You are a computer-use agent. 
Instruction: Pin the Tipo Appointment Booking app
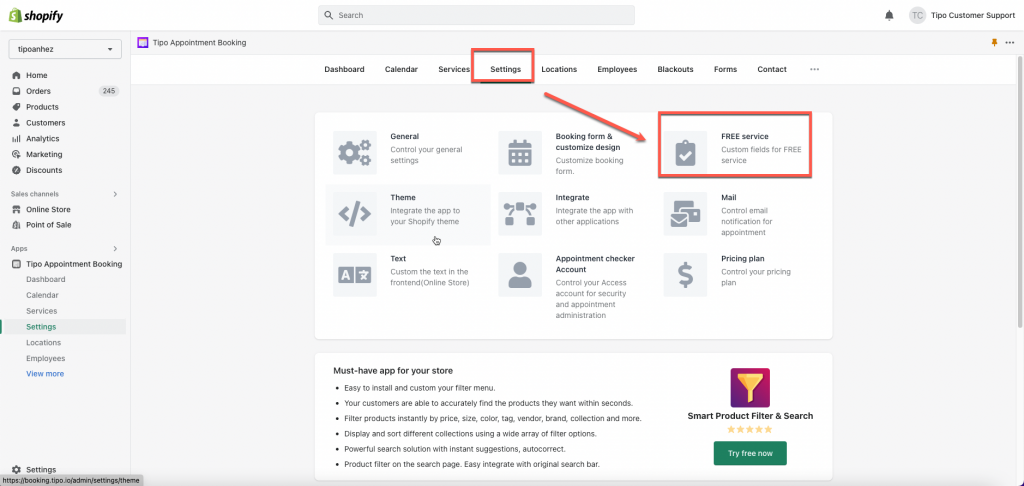coord(995,42)
